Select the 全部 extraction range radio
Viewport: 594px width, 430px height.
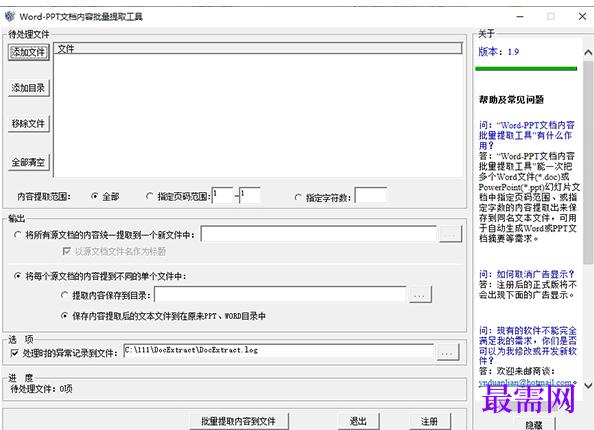[x=95, y=197]
